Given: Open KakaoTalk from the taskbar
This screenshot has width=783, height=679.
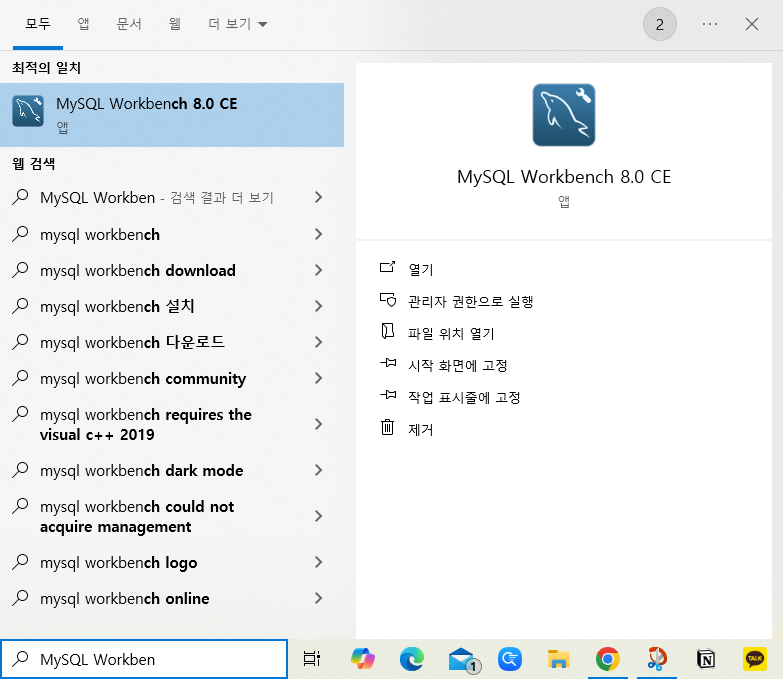Looking at the screenshot, I should tap(755, 659).
